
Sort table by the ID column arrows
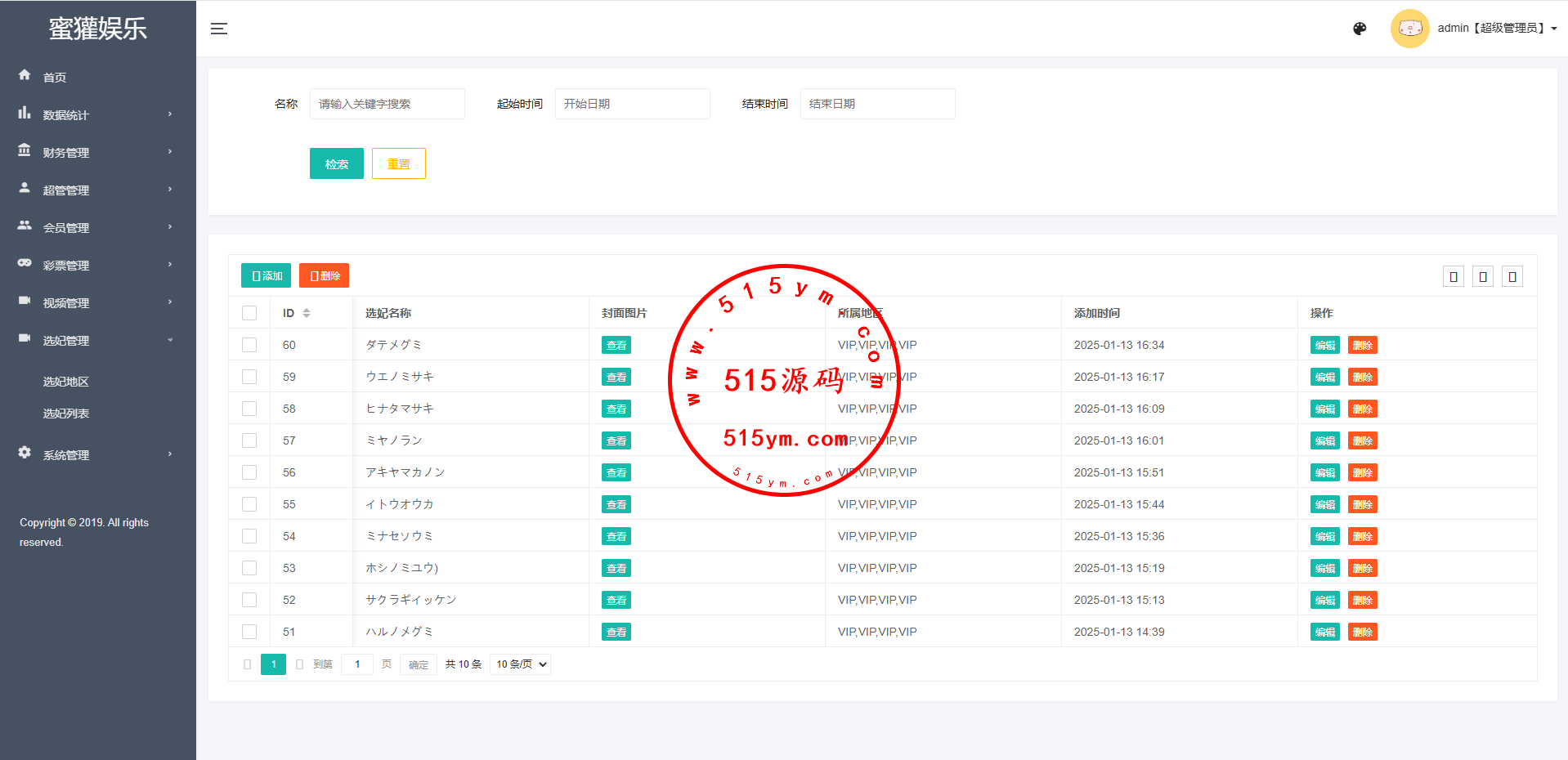pyautogui.click(x=307, y=313)
